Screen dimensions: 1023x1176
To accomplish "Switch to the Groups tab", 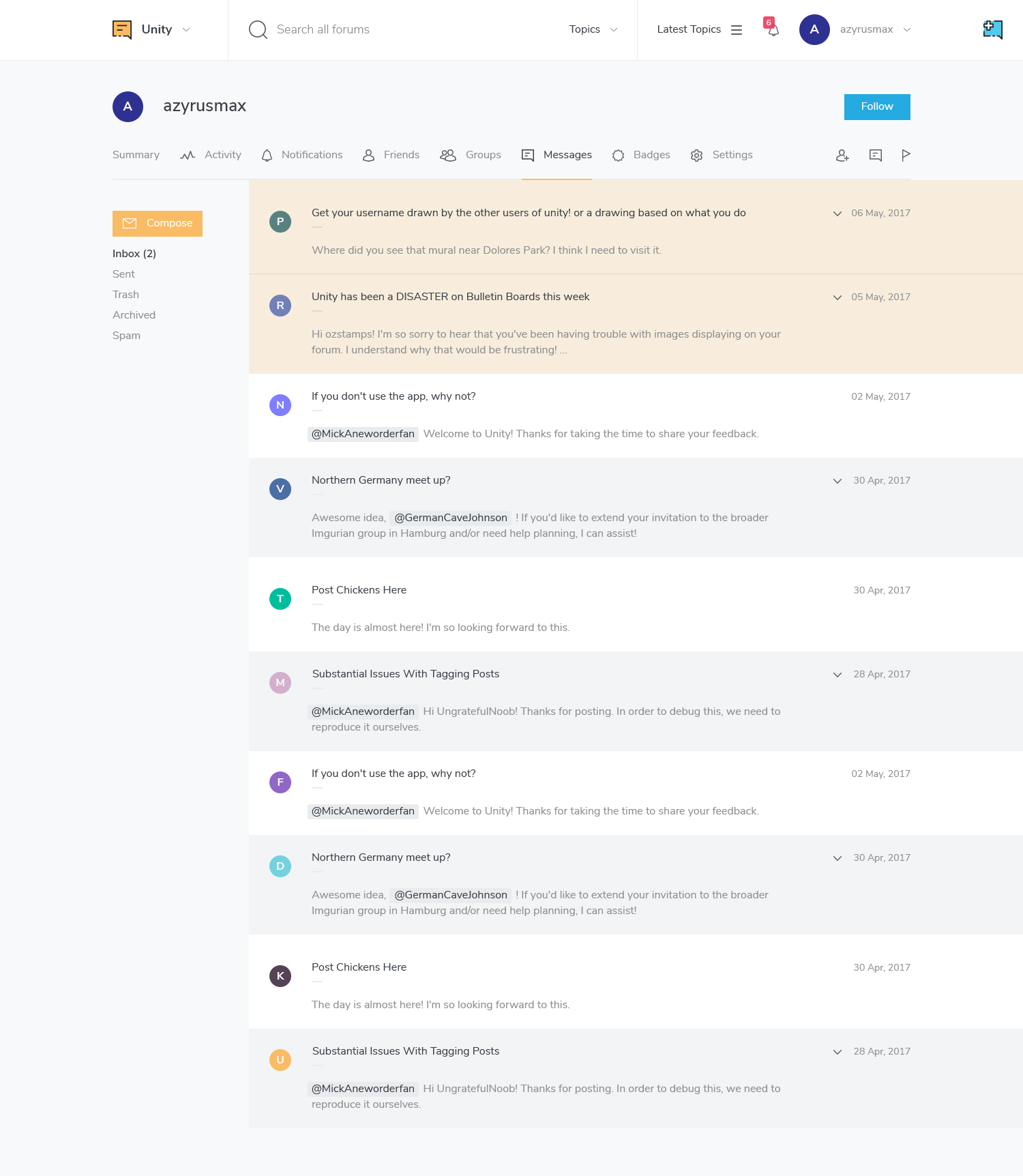I will tap(471, 155).
